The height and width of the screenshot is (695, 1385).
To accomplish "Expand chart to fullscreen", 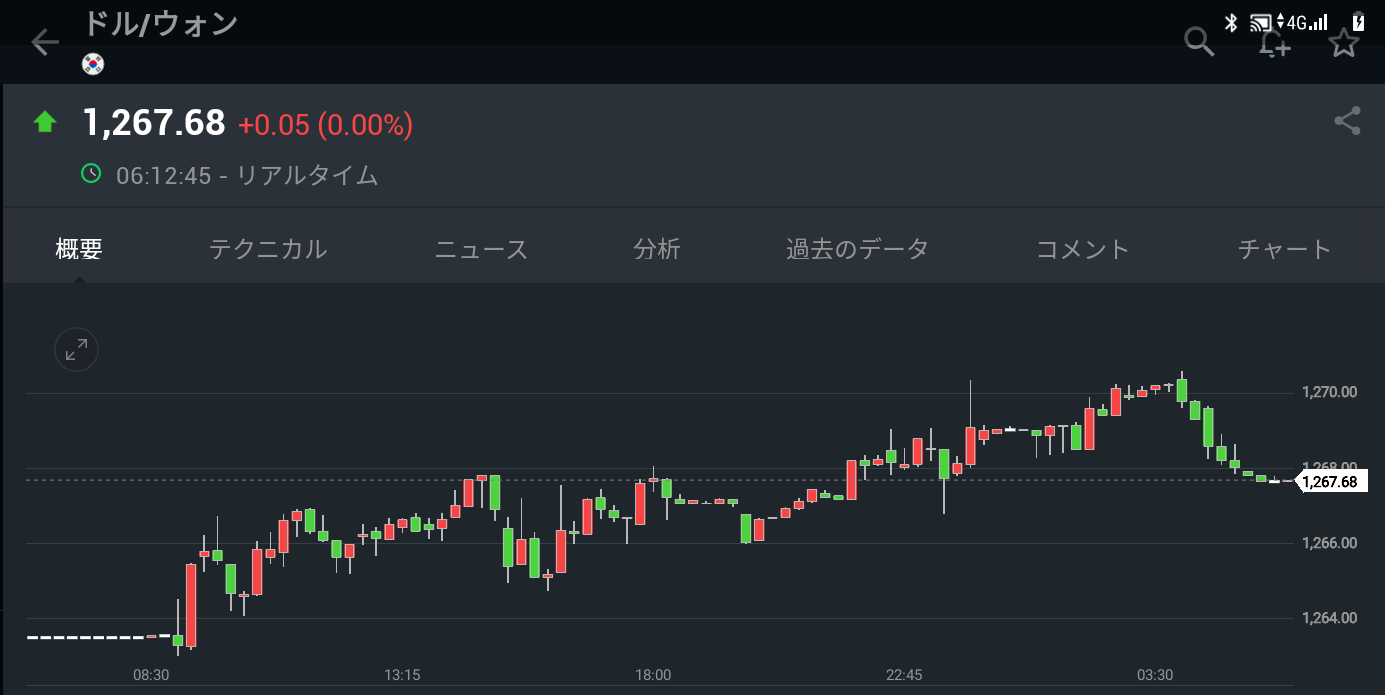I will click(76, 350).
